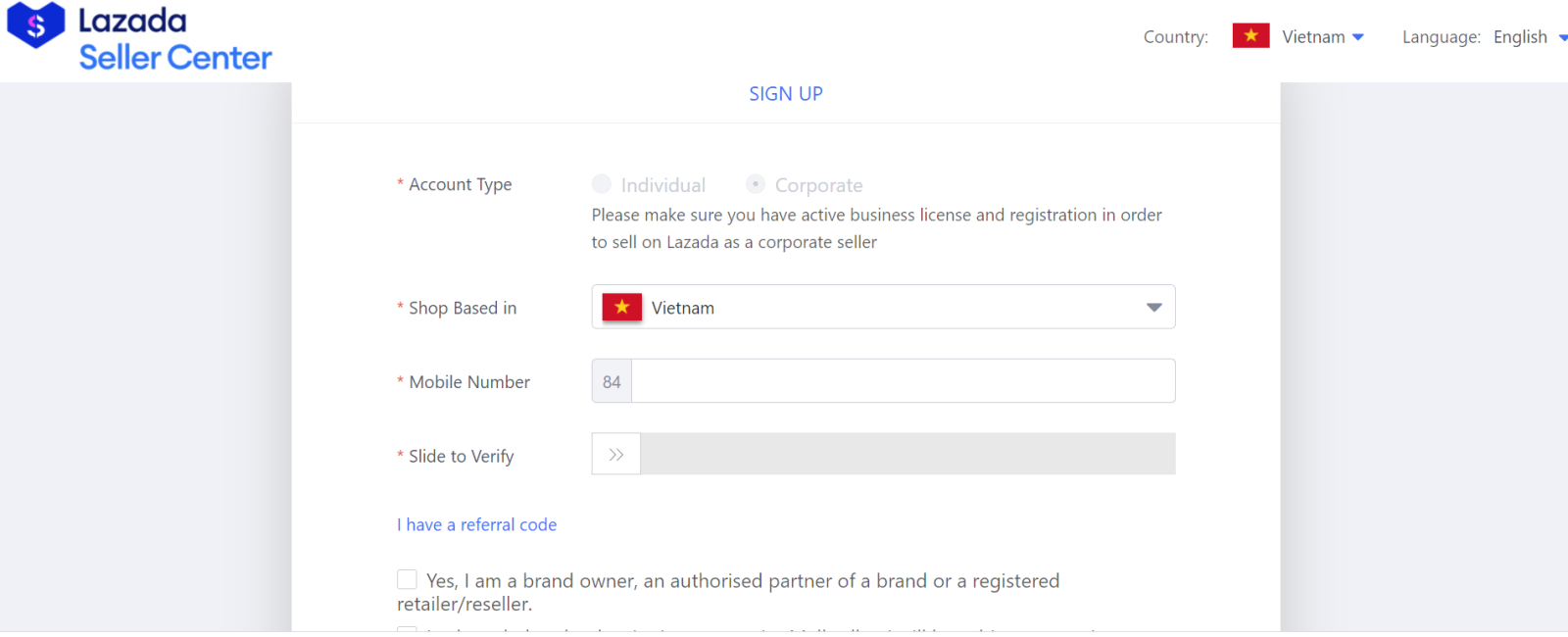
Task: Click the double-chevron slide handle
Action: [616, 455]
